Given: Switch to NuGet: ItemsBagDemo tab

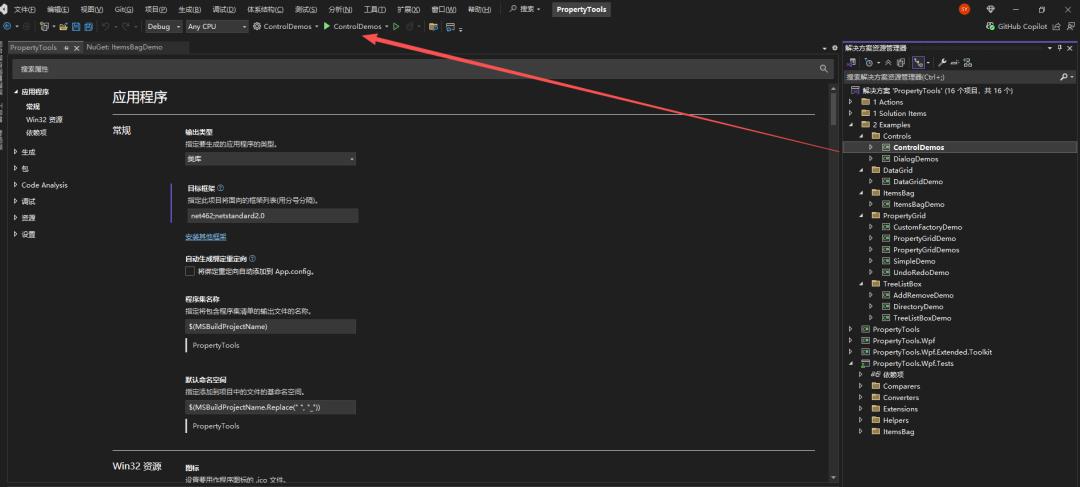Looking at the screenshot, I should [x=125, y=48].
